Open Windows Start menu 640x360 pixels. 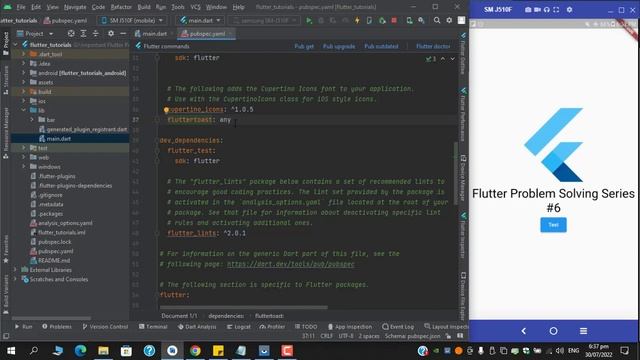click(11, 351)
